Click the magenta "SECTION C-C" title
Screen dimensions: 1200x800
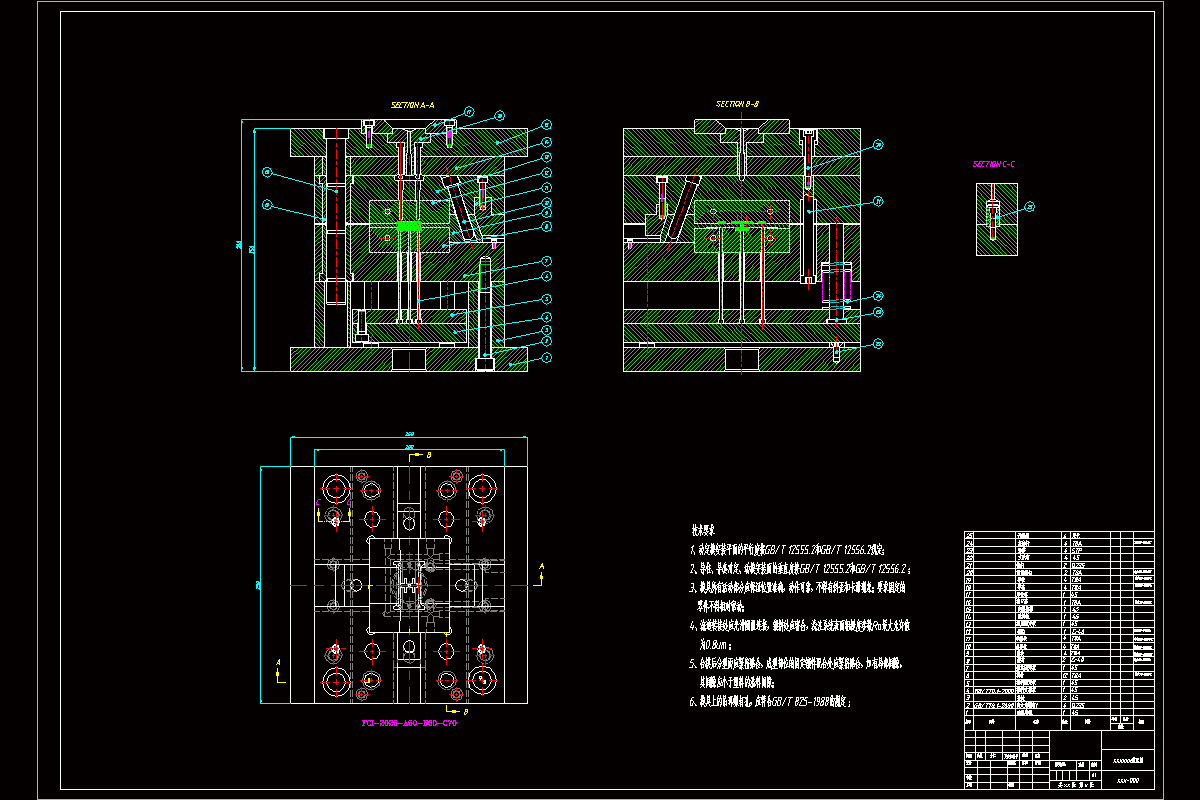pos(995,164)
